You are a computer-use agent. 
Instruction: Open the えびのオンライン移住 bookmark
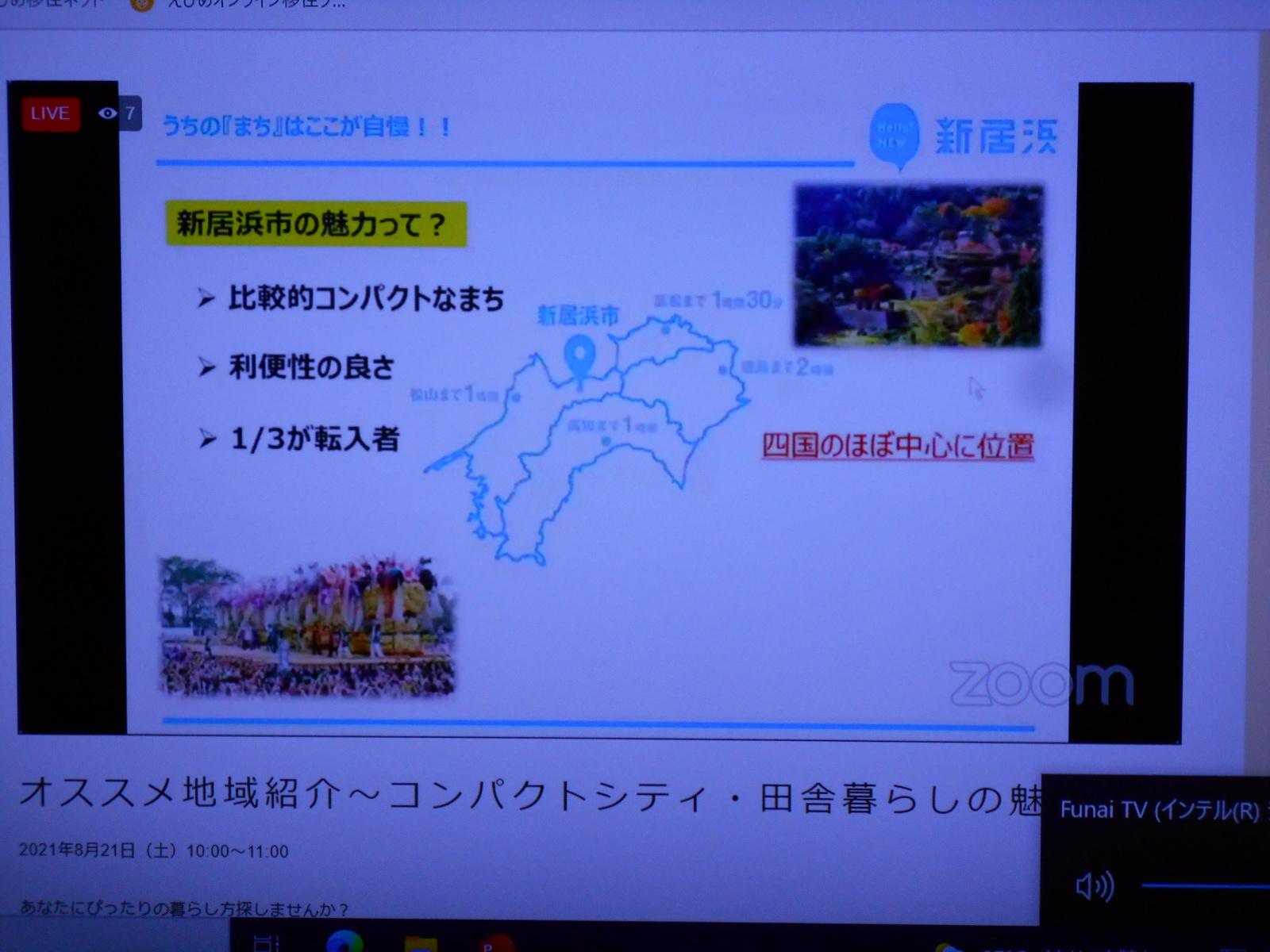(256, 4)
